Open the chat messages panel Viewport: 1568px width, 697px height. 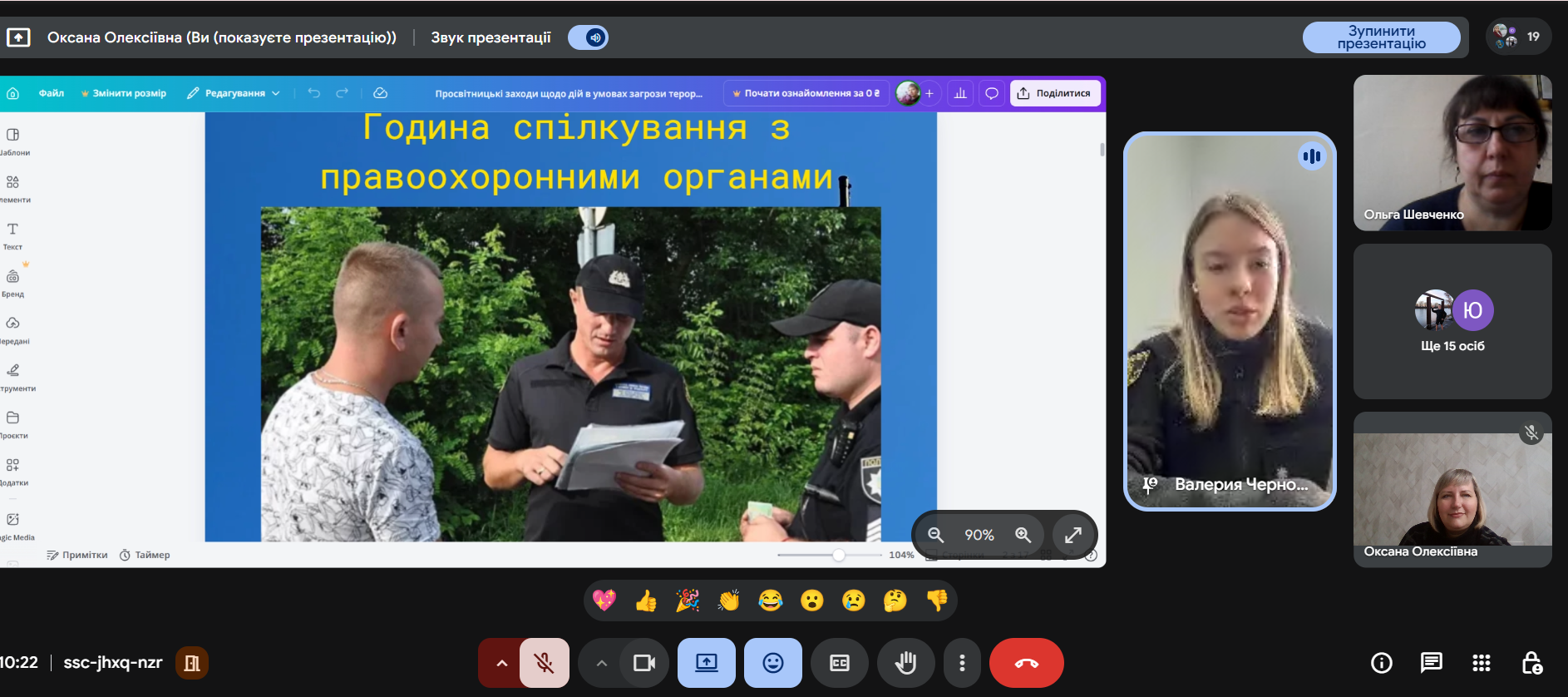pos(1431,663)
